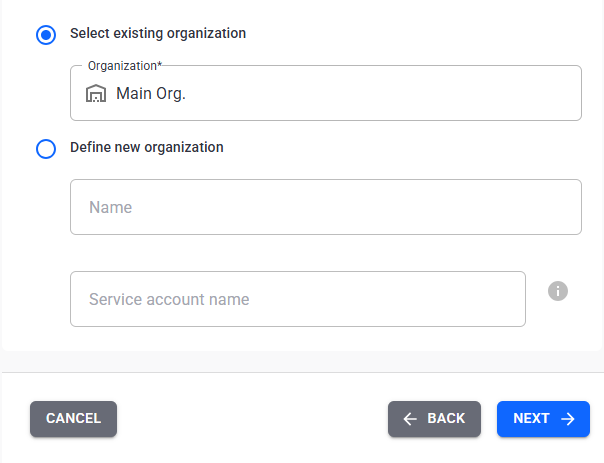The height and width of the screenshot is (463, 604).
Task: Click the 'Organization*' field label
Action: coord(125,66)
